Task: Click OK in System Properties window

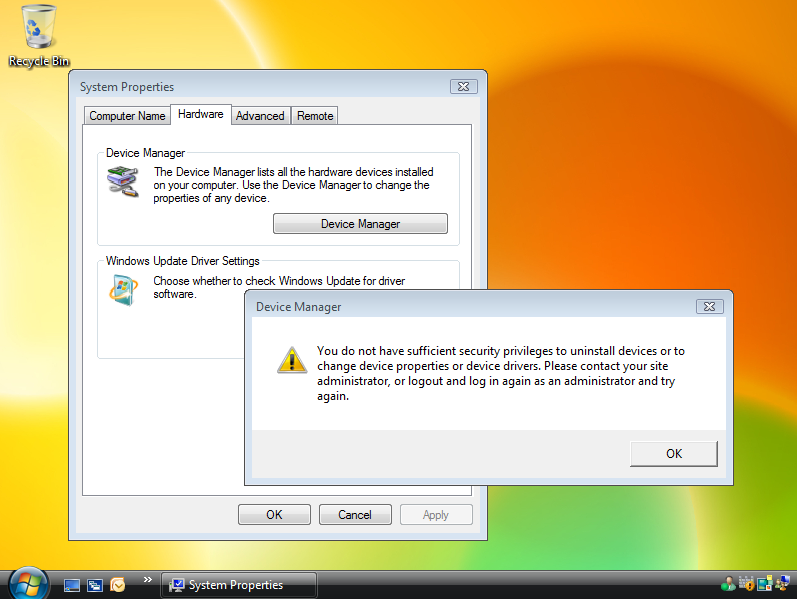Action: (x=274, y=515)
